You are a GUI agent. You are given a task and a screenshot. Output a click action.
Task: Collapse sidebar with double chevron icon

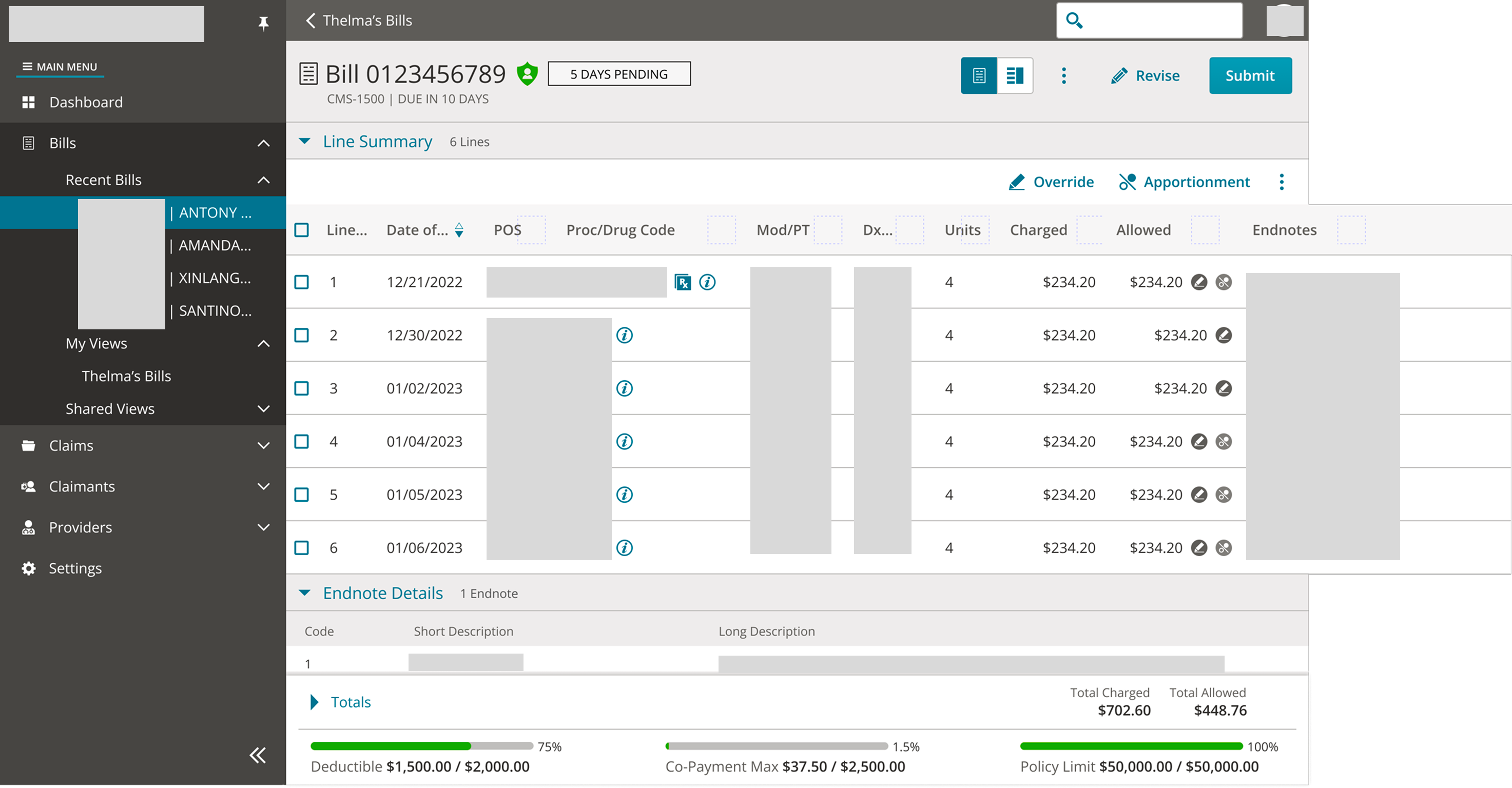pos(258,755)
